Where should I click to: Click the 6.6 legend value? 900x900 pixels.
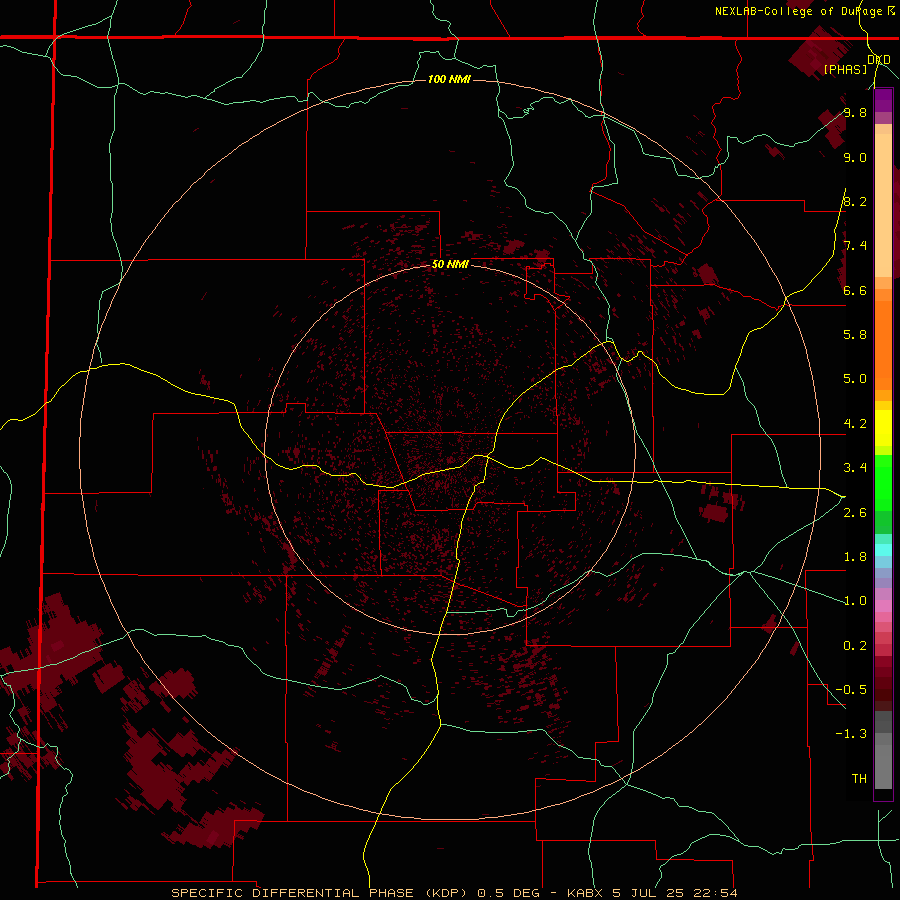[x=855, y=290]
